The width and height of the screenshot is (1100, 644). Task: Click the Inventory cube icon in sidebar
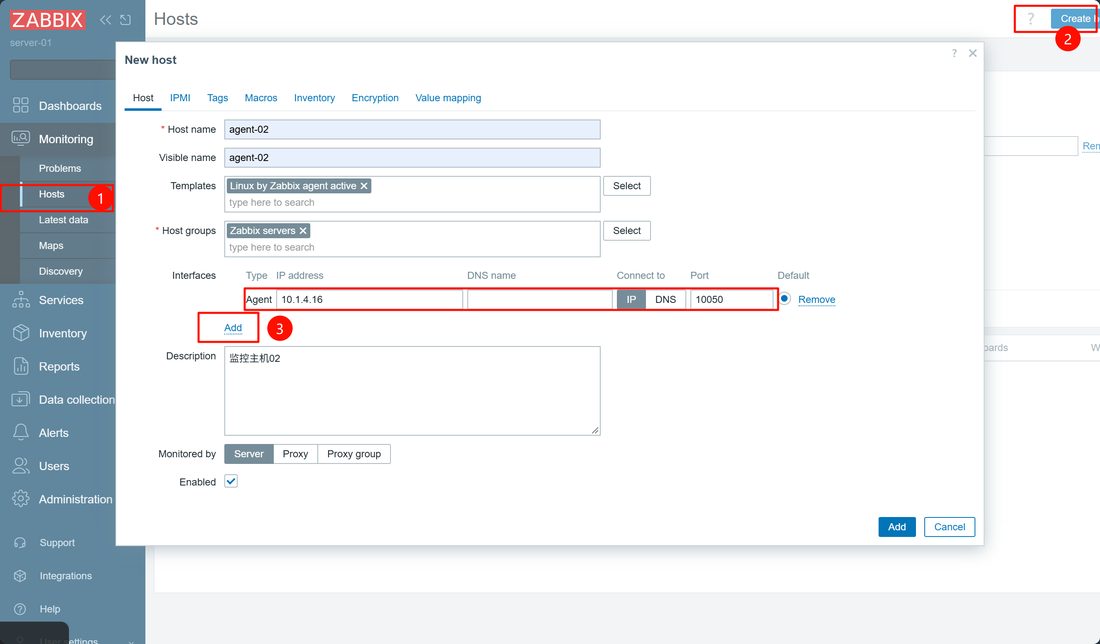pos(20,333)
